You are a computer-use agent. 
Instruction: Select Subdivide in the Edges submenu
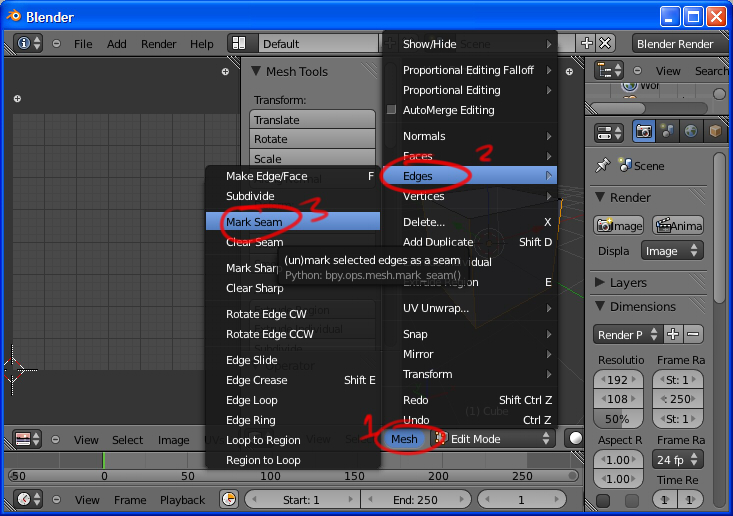tap(250, 196)
